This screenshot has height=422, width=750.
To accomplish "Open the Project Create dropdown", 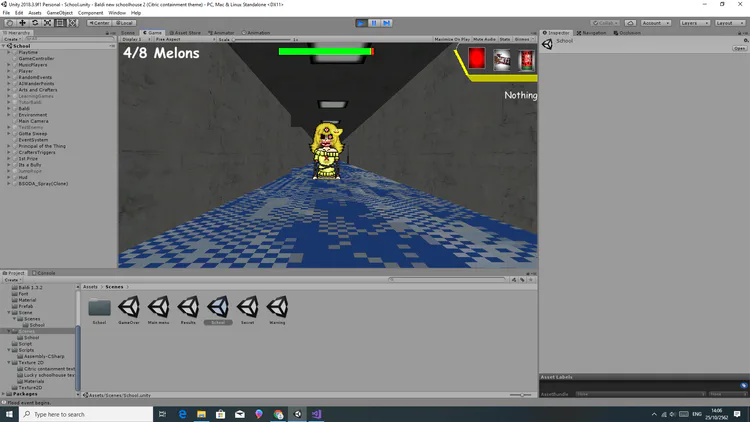I will [12, 280].
